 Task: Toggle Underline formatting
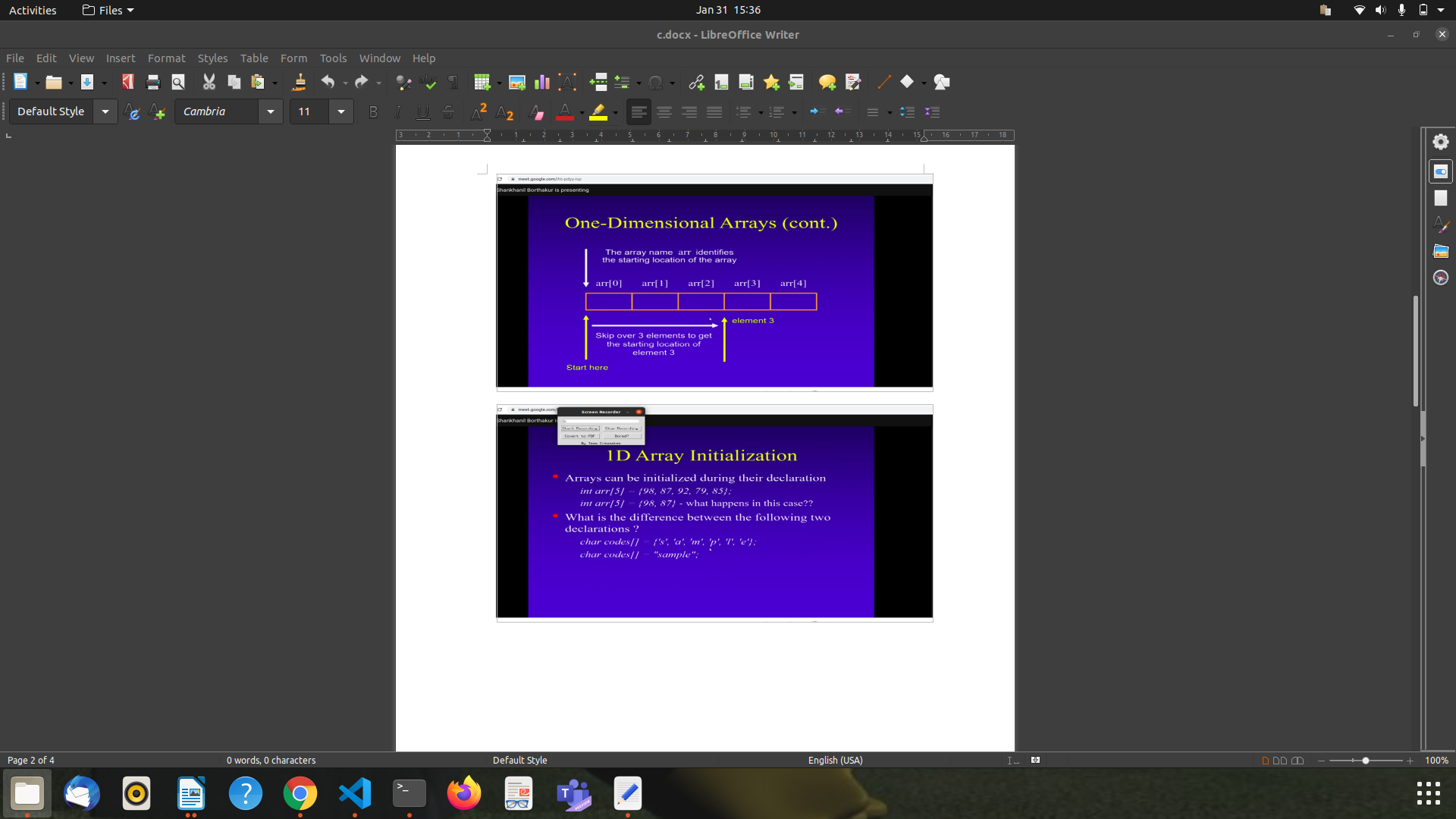(422, 112)
